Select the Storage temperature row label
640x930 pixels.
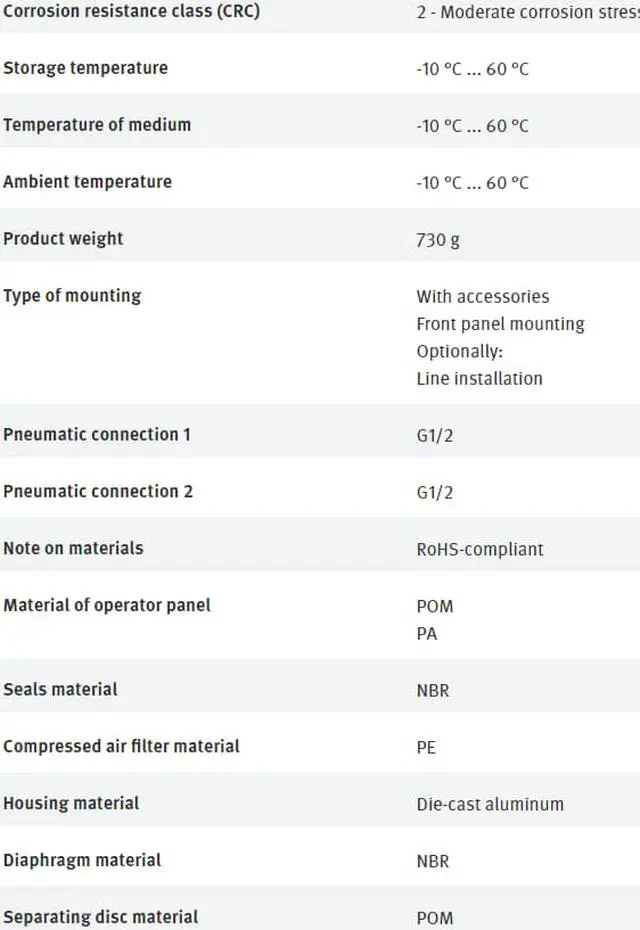85,68
